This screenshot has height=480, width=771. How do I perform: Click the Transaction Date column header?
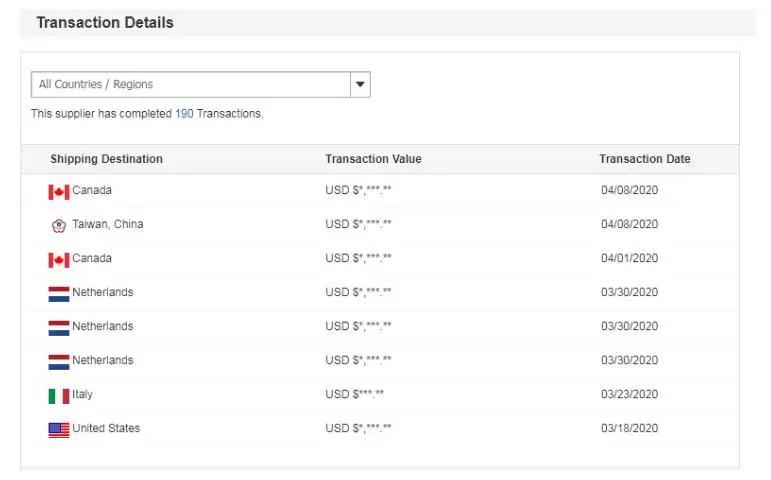point(644,159)
